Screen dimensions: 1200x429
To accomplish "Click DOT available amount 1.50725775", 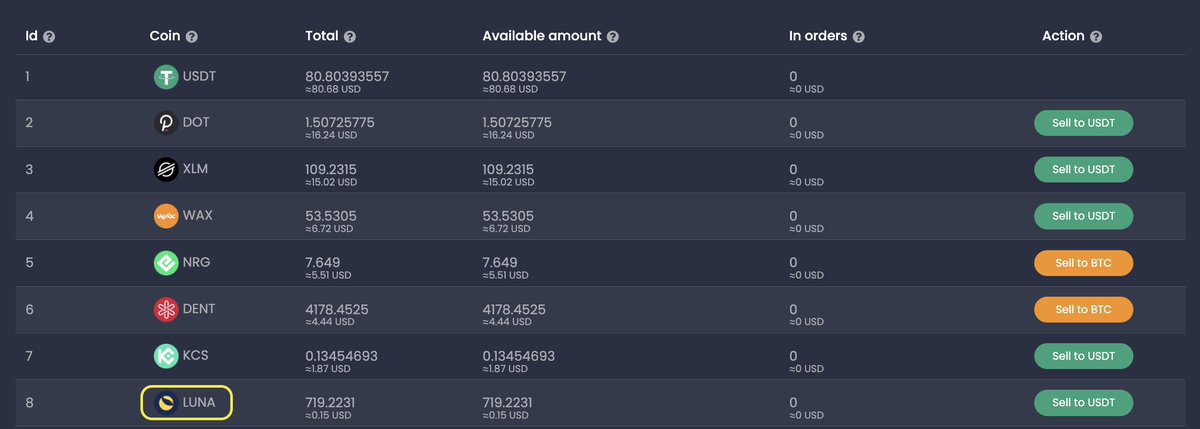I will coord(517,122).
